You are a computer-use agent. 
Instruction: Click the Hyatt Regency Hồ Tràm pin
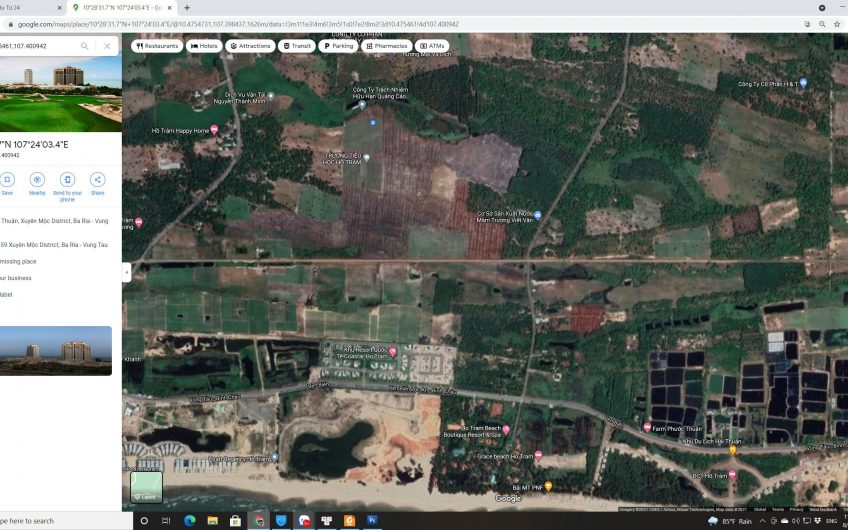[x=274, y=458]
